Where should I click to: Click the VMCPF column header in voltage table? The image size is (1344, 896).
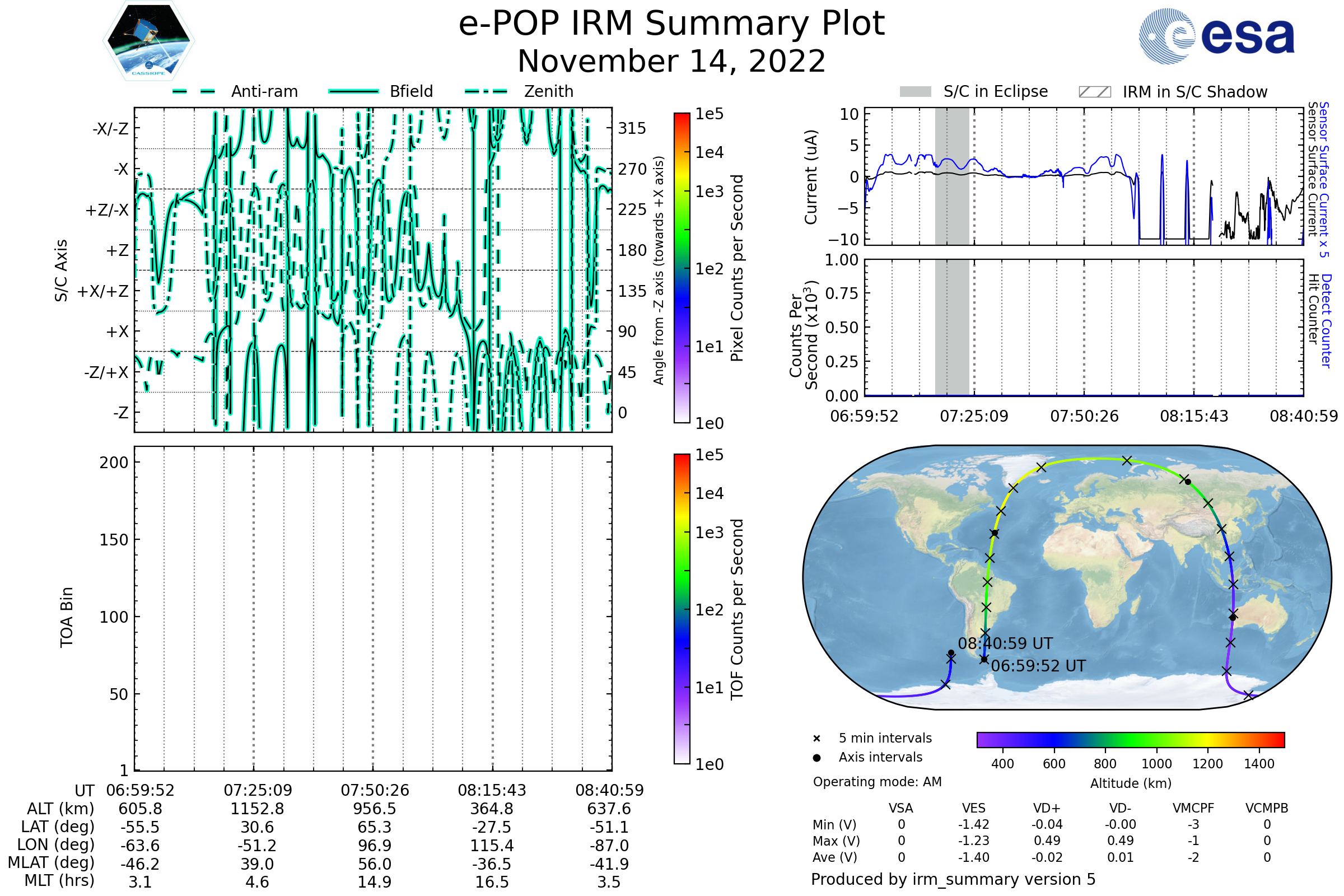click(x=1193, y=808)
